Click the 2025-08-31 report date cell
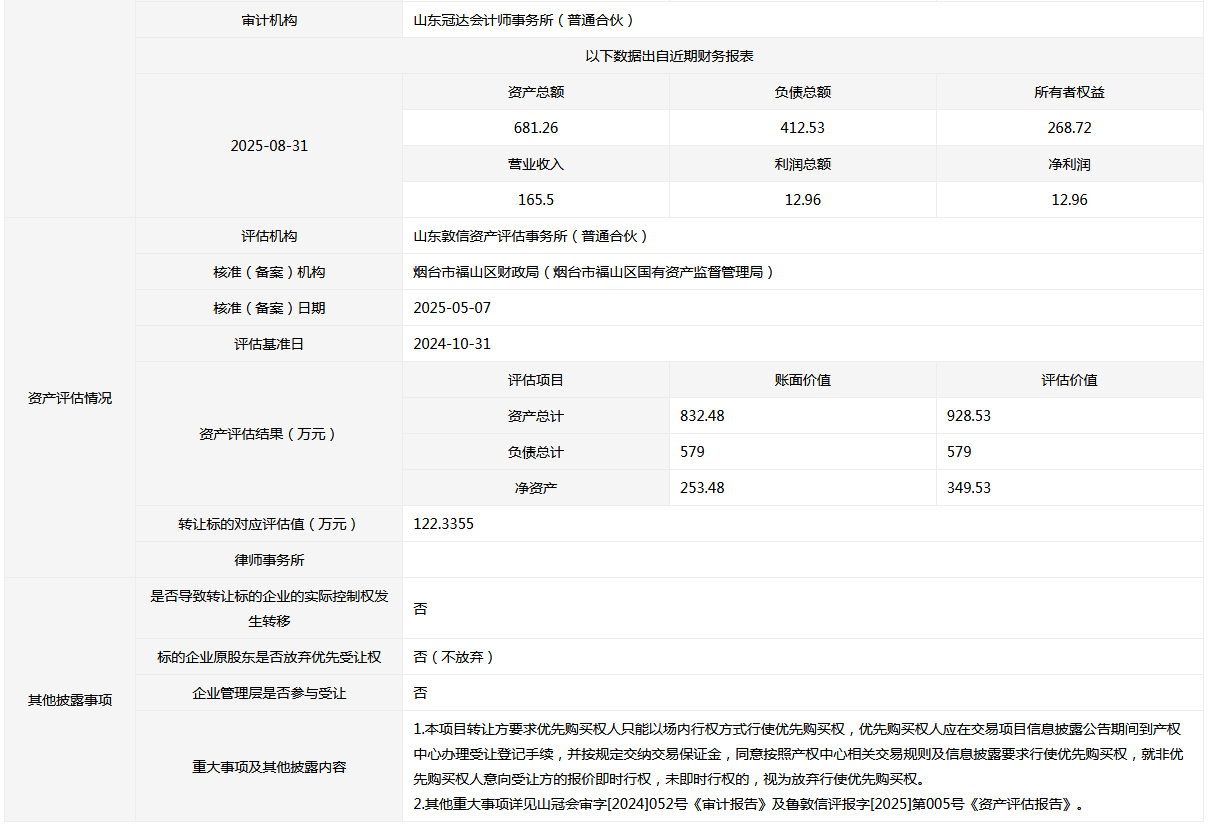Image resolution: width=1208 pixels, height=827 pixels. click(x=269, y=145)
